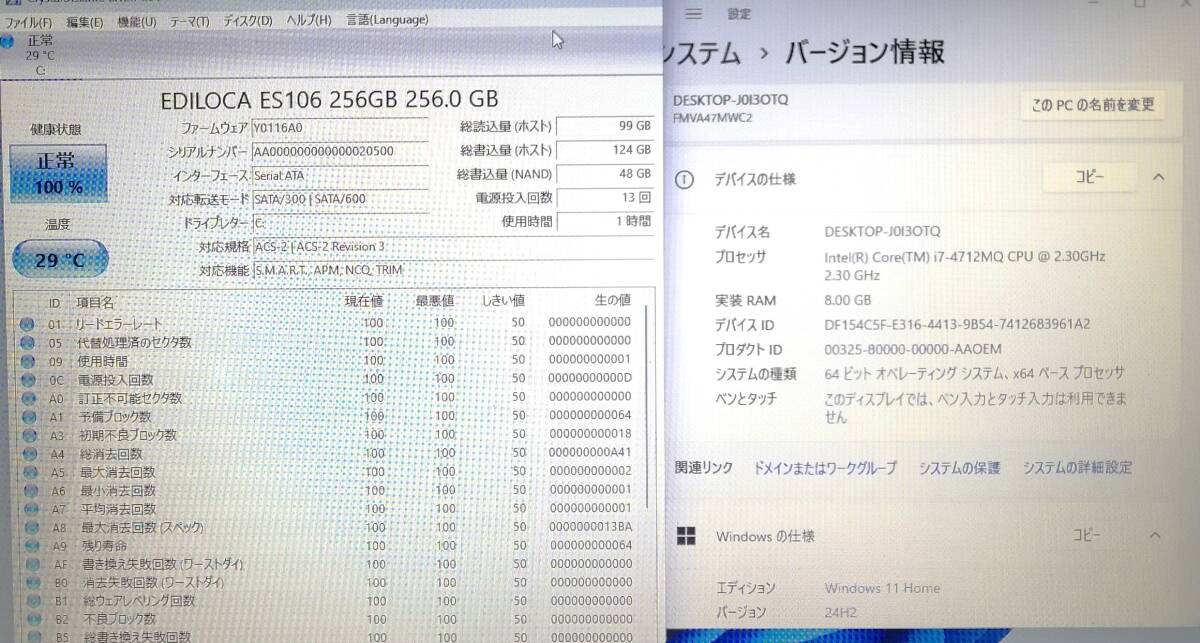Click the Intel Core i7-4712MQ processor text
Viewport: 1200px width, 643px height.
pyautogui.click(x=965, y=265)
